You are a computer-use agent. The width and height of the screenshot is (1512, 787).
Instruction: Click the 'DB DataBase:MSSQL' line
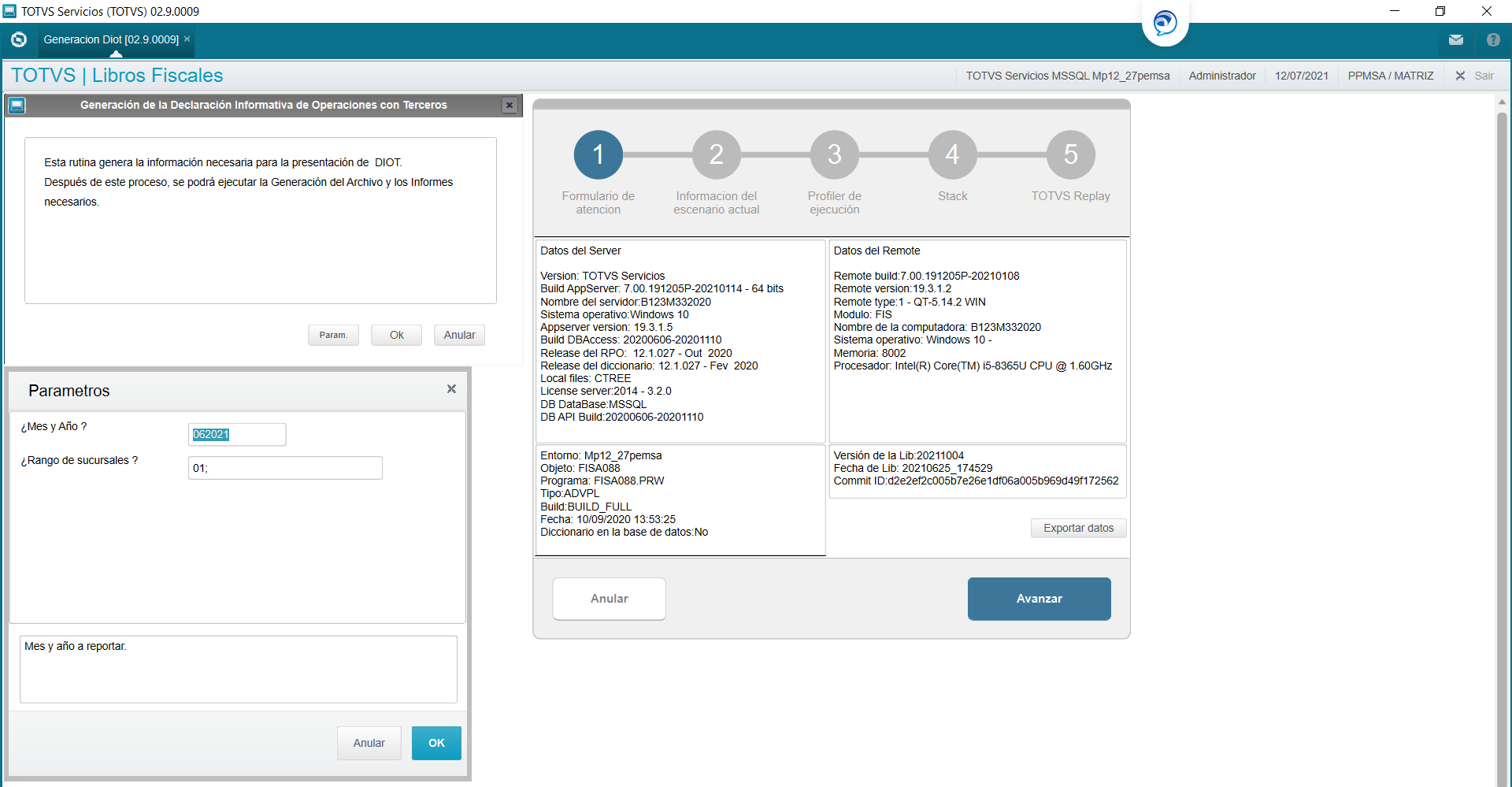pos(593,404)
